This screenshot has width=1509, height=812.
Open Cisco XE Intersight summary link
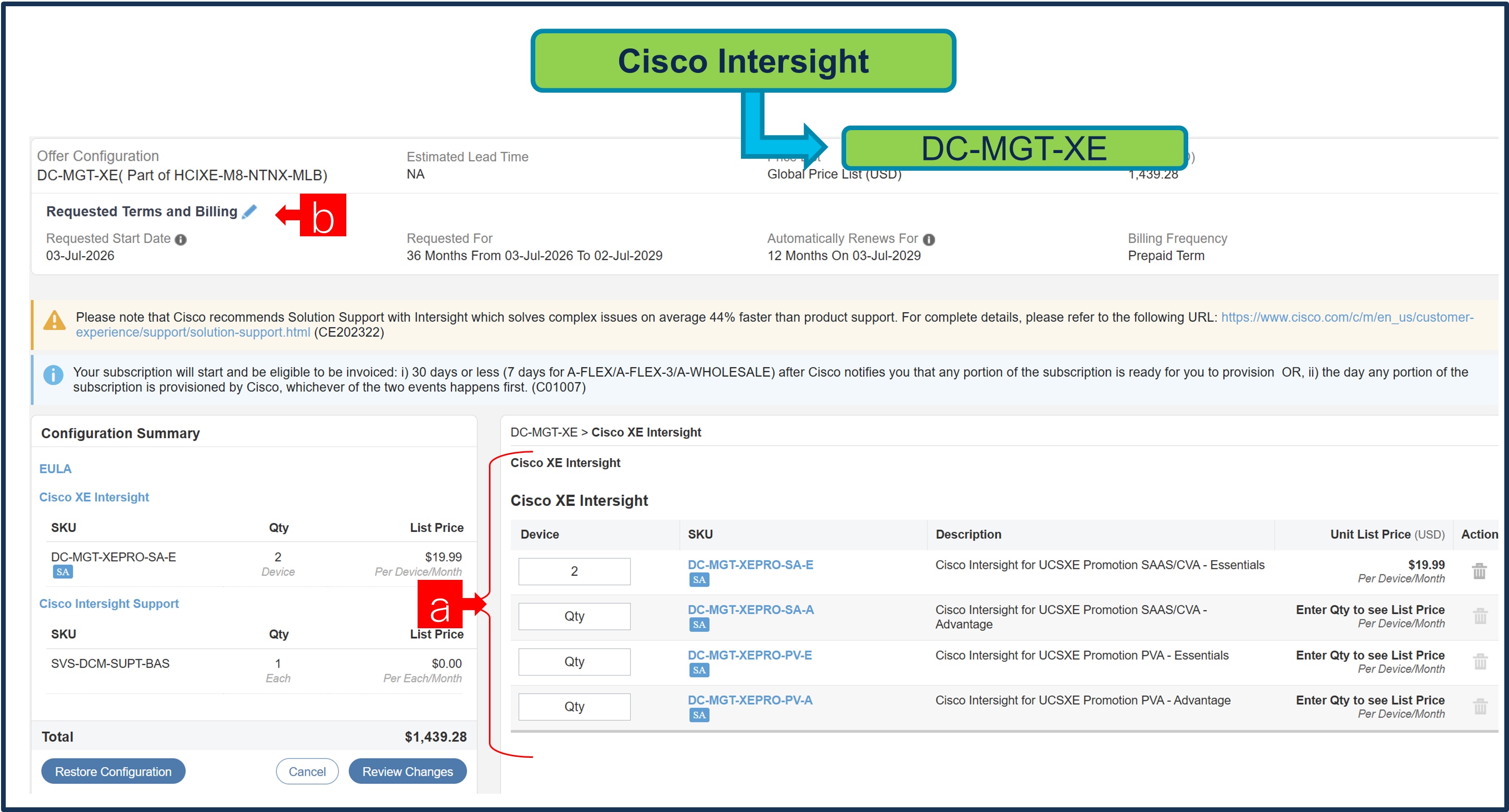click(94, 497)
